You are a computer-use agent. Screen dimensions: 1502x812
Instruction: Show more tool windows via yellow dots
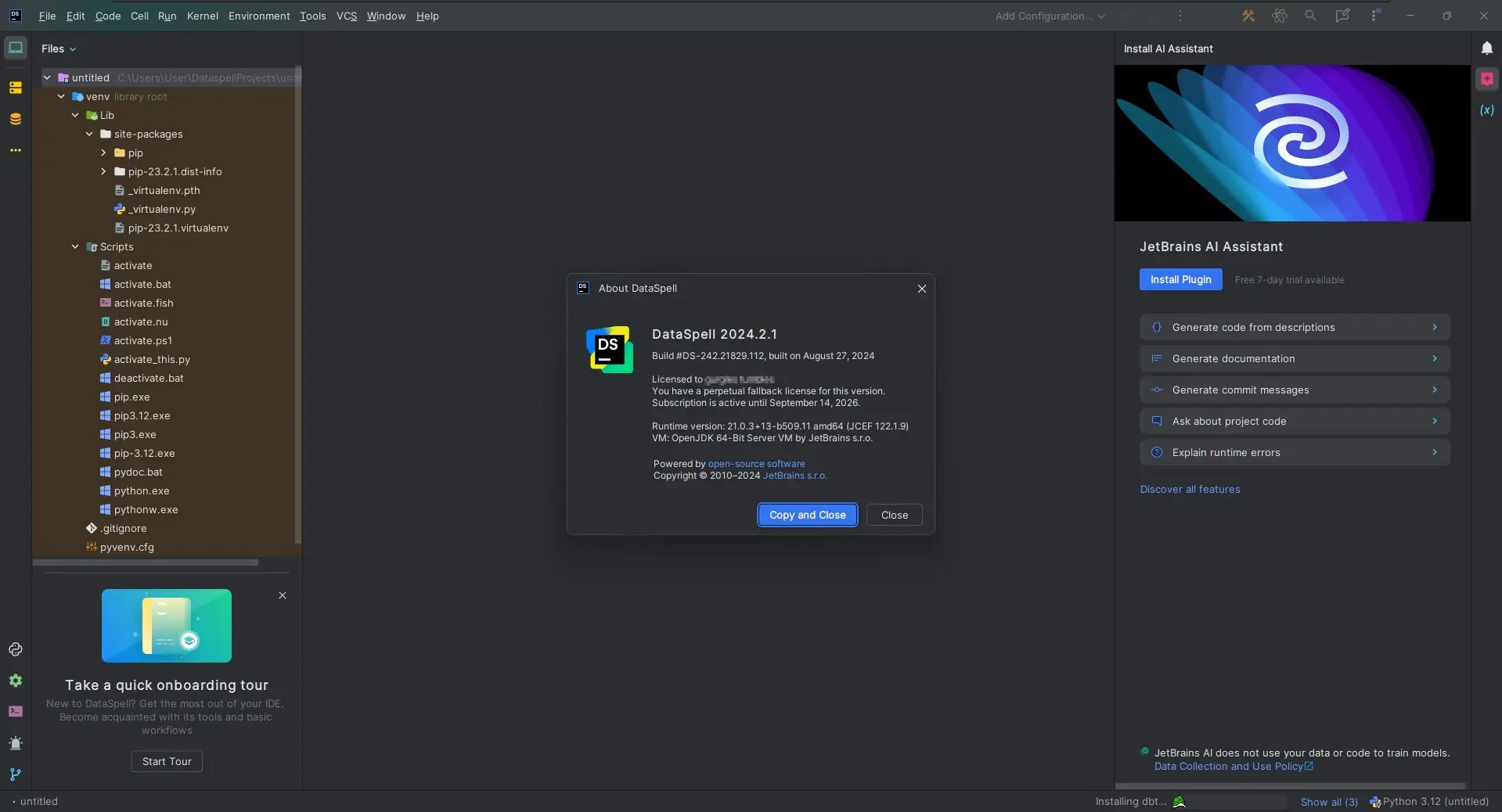(16, 150)
